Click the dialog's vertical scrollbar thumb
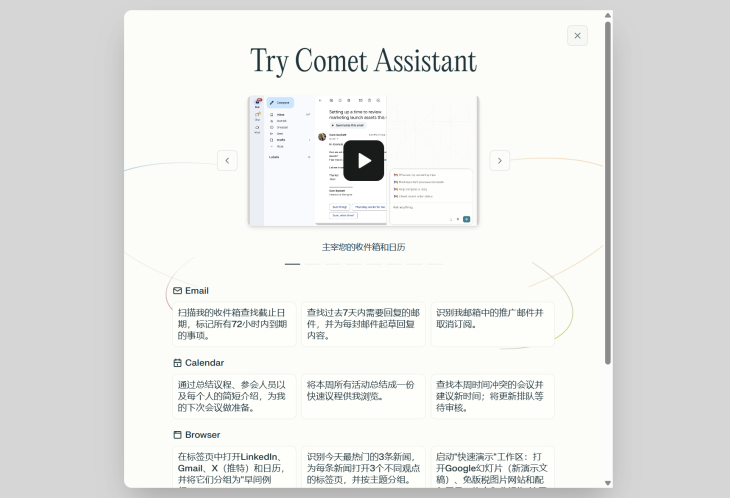 (x=608, y=193)
